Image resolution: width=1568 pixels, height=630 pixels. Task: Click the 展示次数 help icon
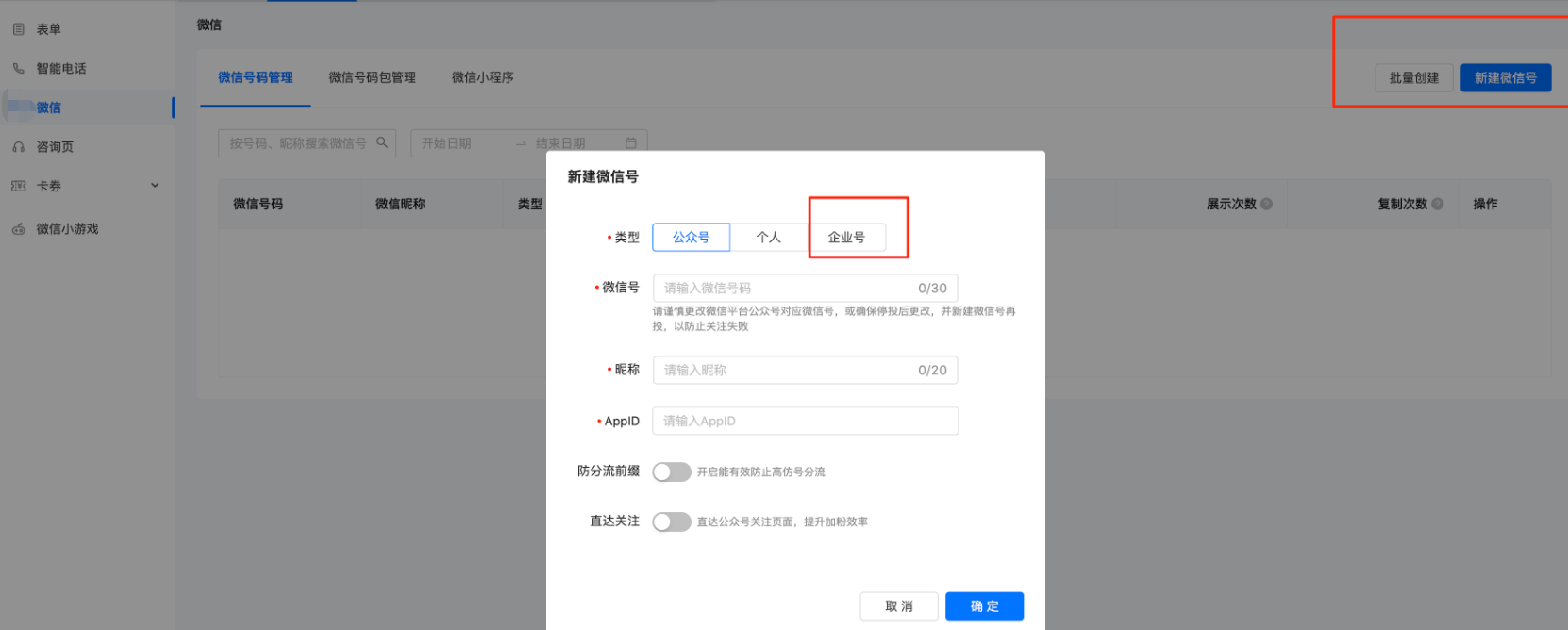[x=1266, y=204]
